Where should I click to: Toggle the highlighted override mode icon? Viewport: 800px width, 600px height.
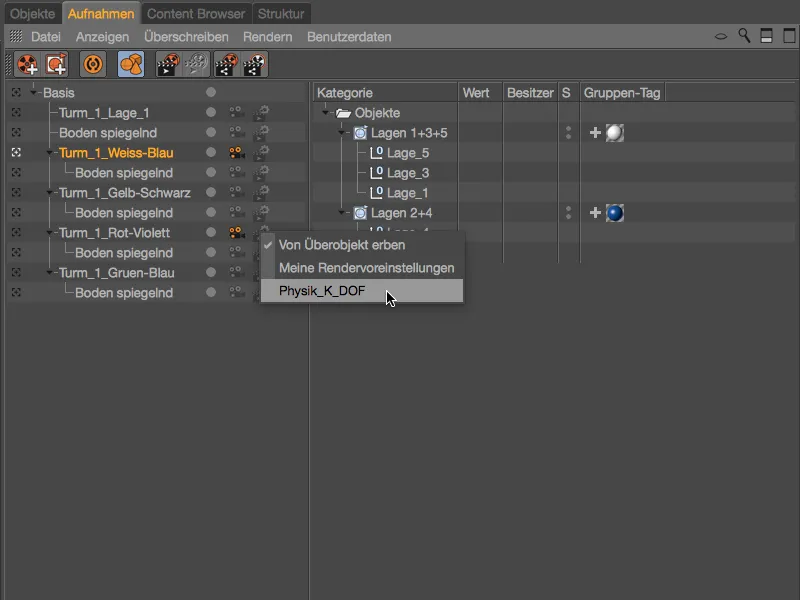coord(131,65)
